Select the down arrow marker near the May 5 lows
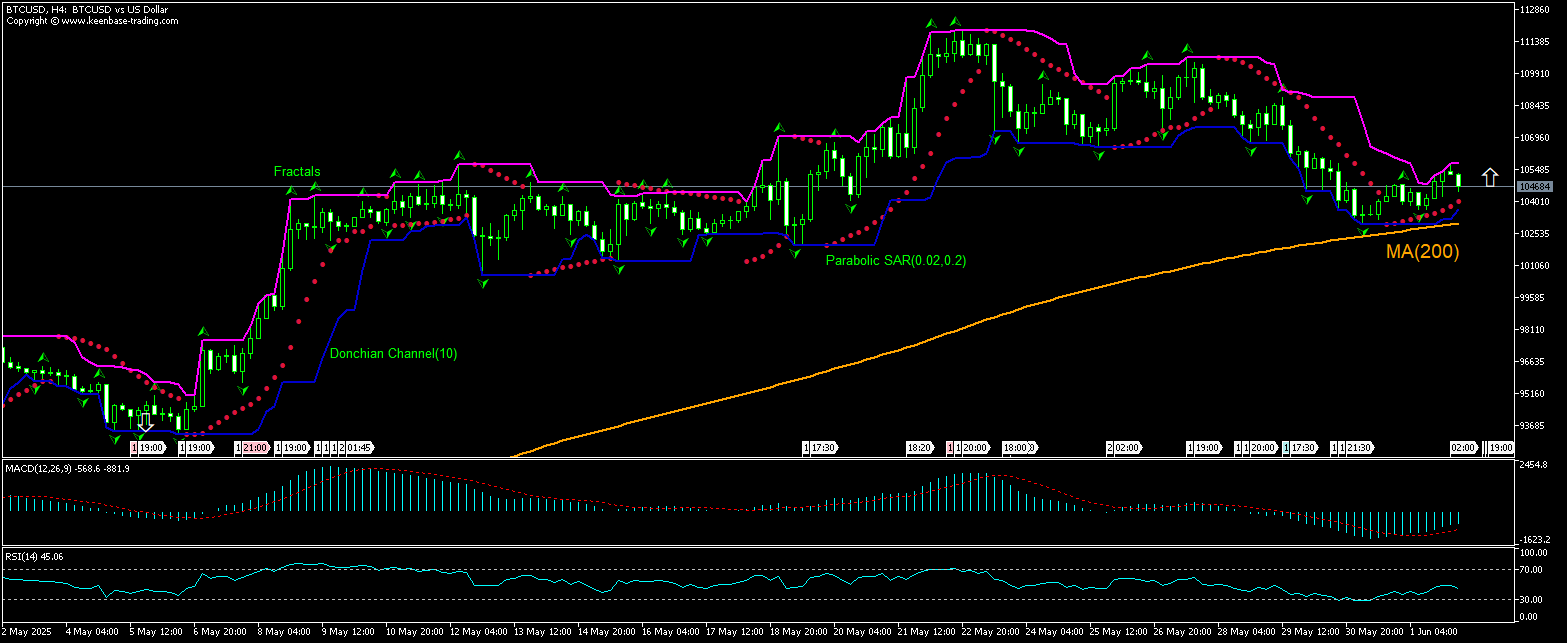 (x=148, y=424)
